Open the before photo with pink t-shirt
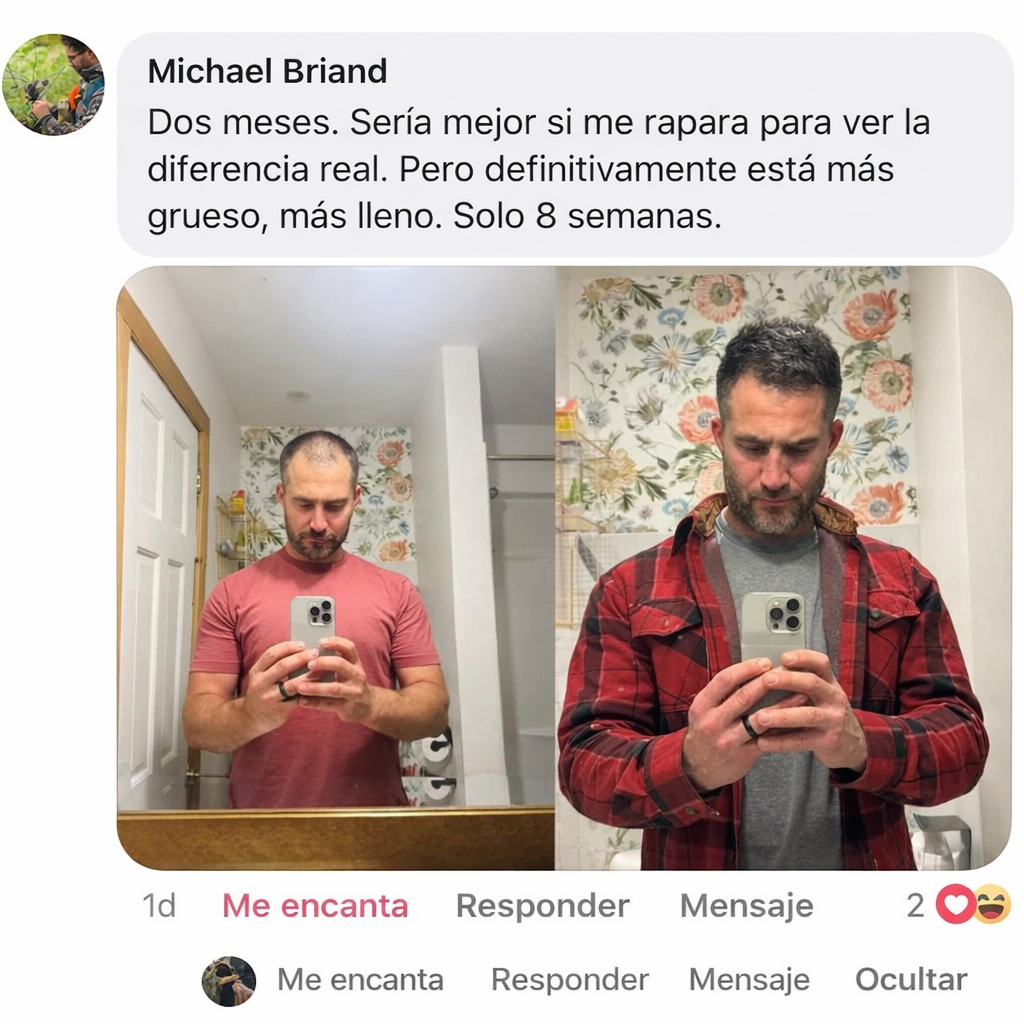 [336, 568]
